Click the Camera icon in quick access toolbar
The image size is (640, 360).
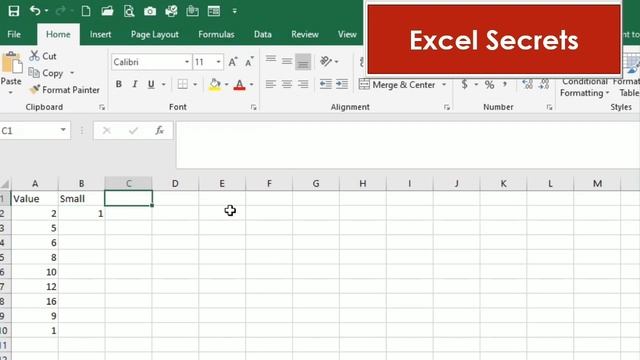[150, 11]
